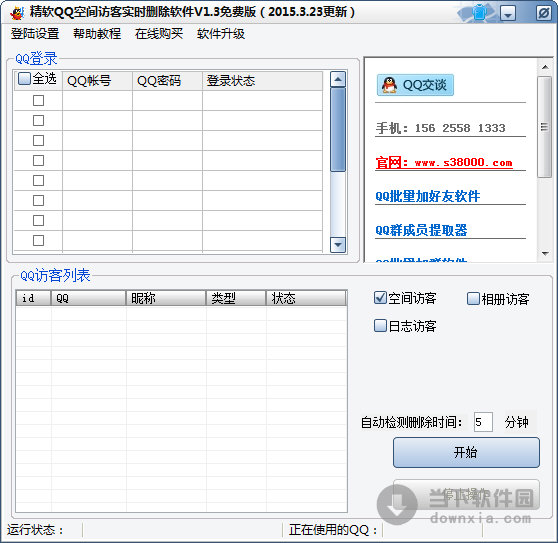
Task: Close the window using the title bar button
Action: [543, 14]
